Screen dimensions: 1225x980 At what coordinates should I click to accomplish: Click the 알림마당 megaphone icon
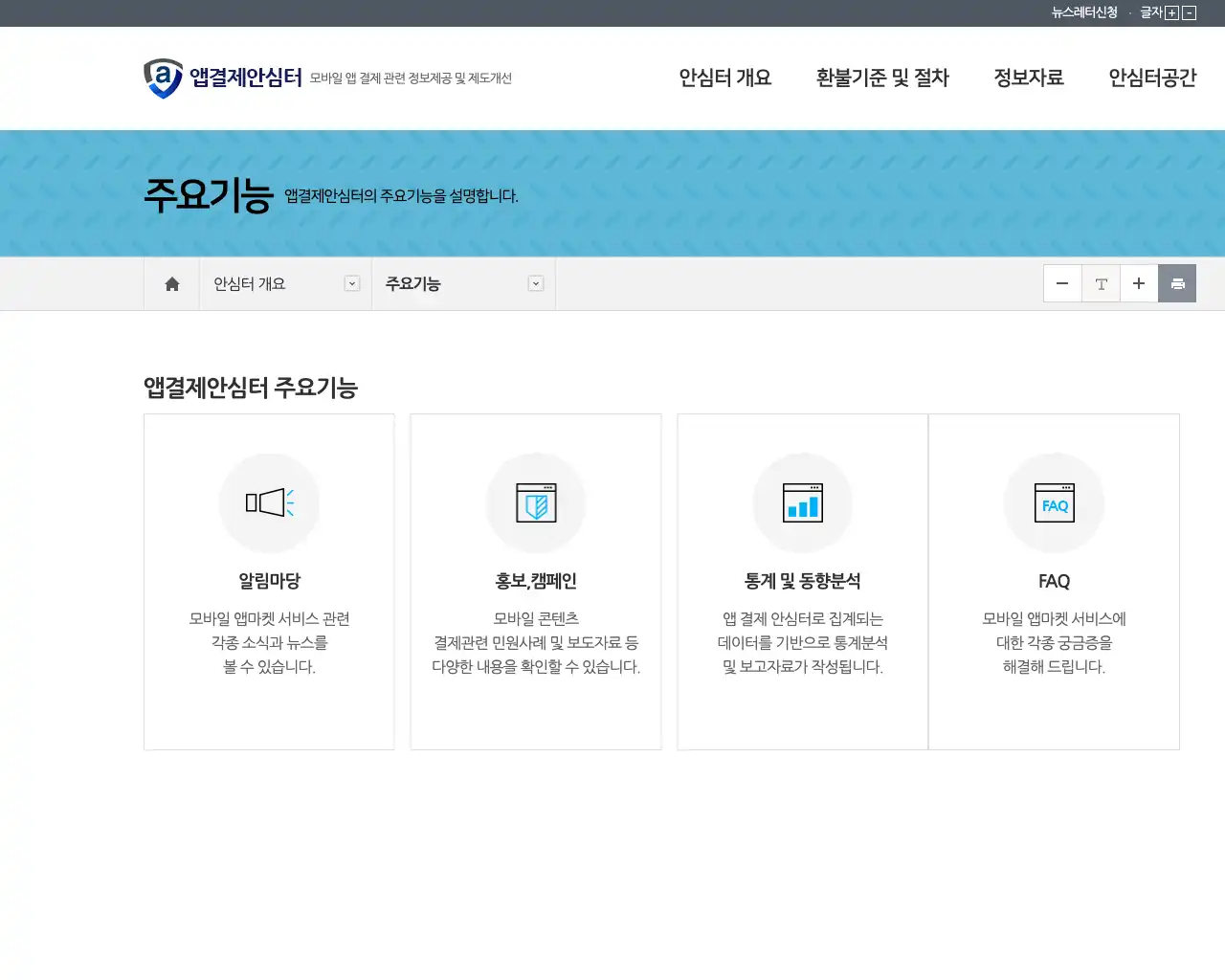coord(269,502)
